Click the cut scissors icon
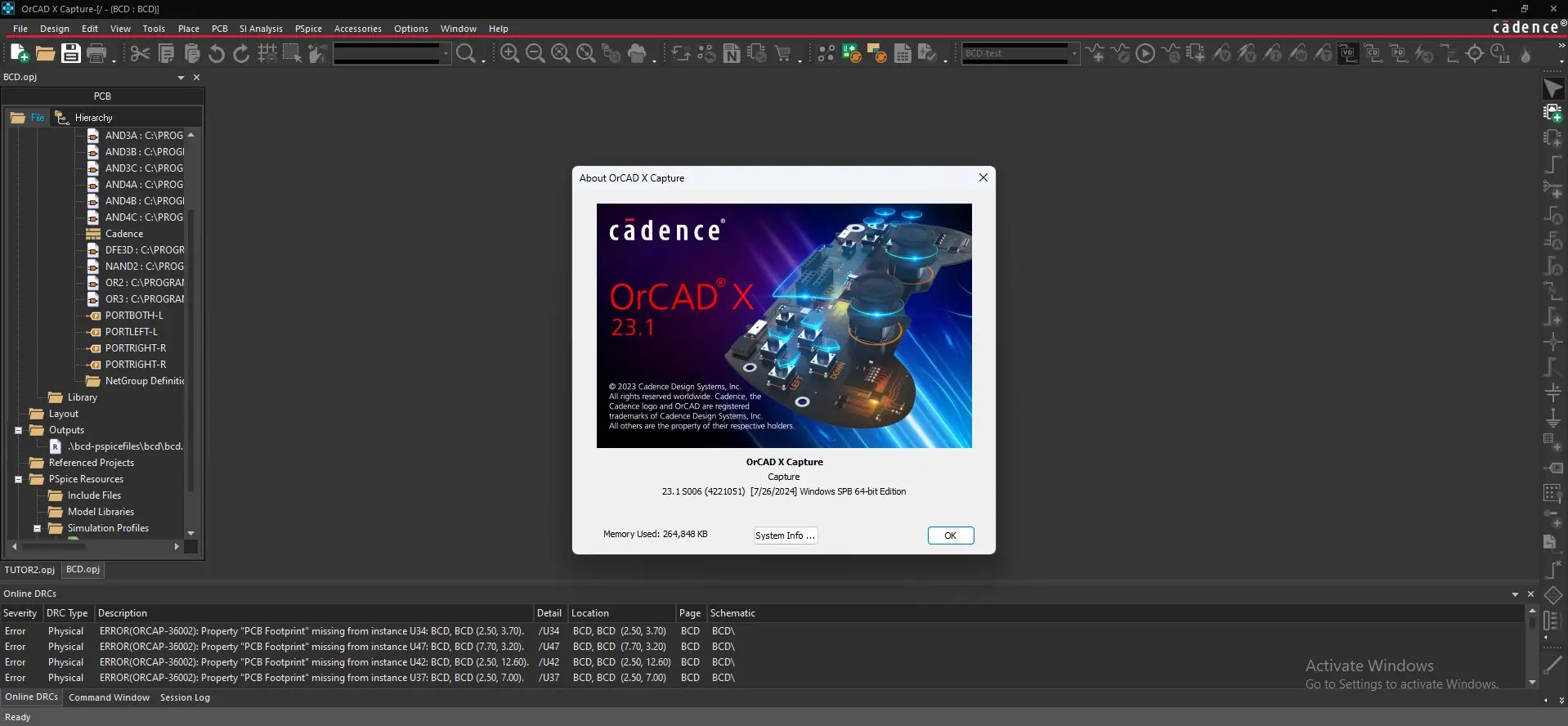 coord(140,54)
